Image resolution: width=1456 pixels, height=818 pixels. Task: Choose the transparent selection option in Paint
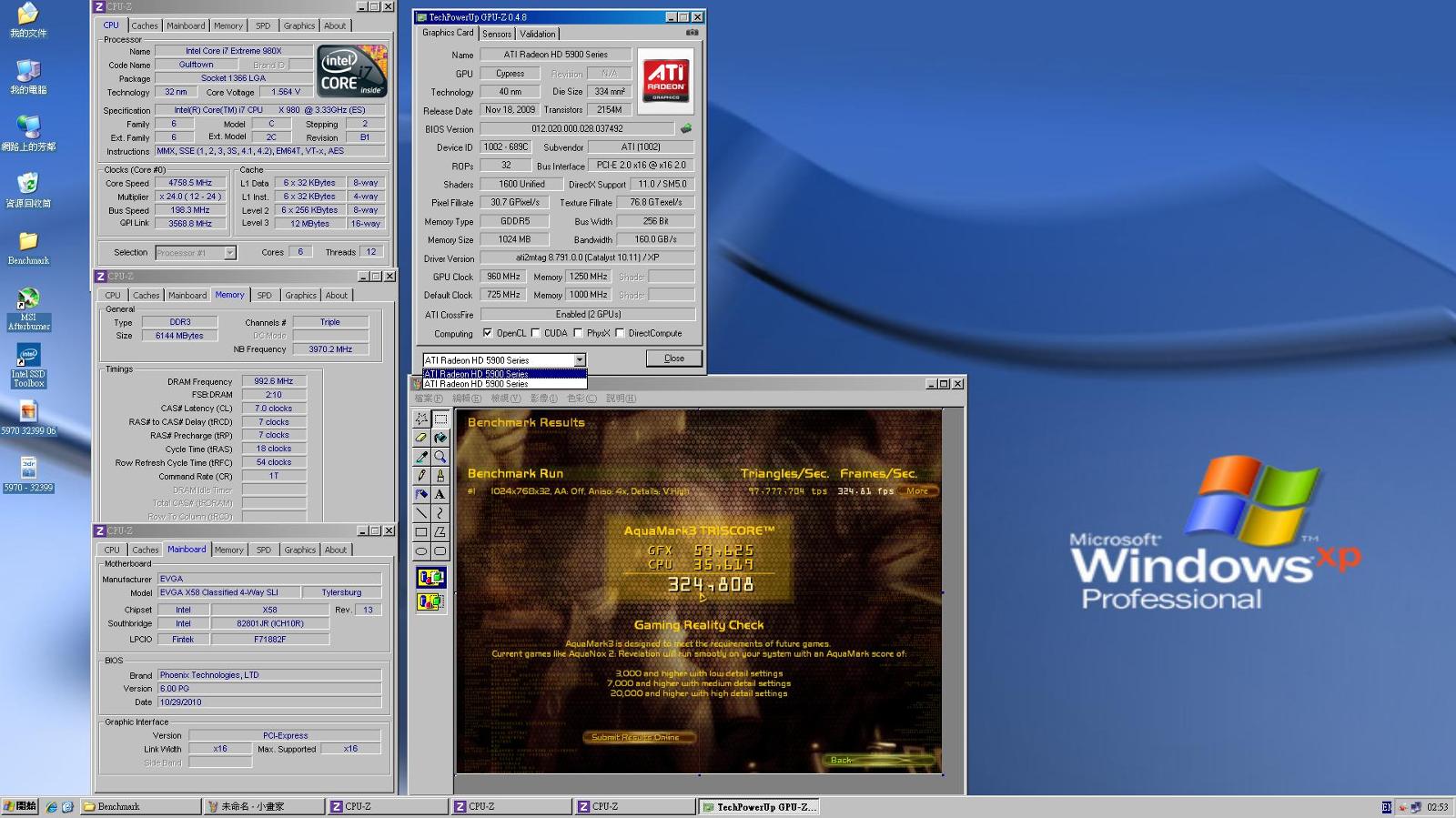pos(430,601)
